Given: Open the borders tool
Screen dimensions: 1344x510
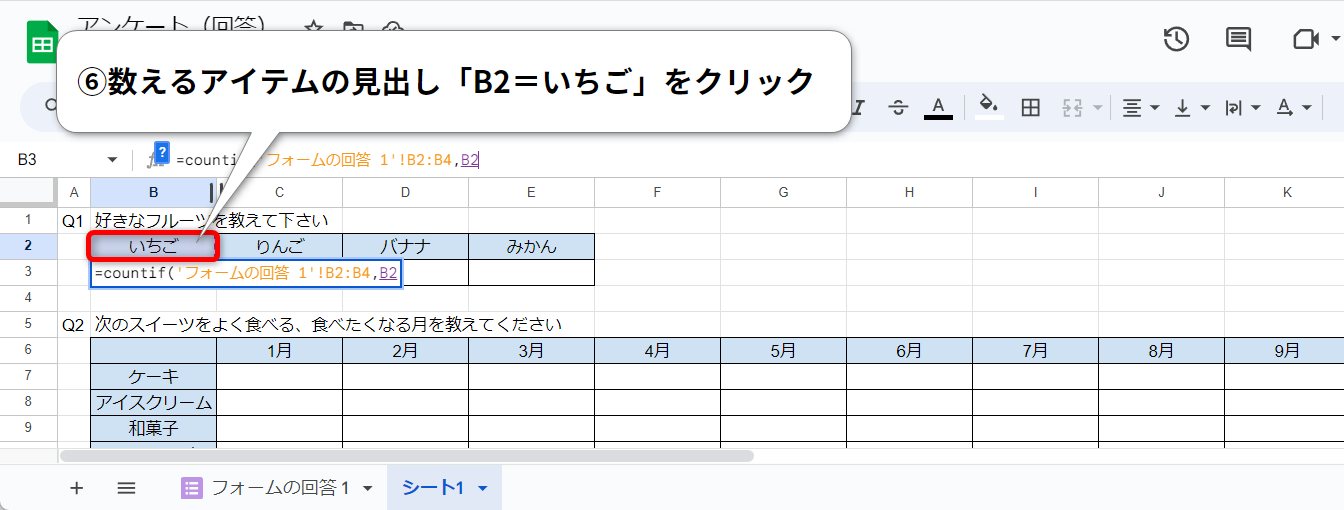Looking at the screenshot, I should [x=1030, y=107].
